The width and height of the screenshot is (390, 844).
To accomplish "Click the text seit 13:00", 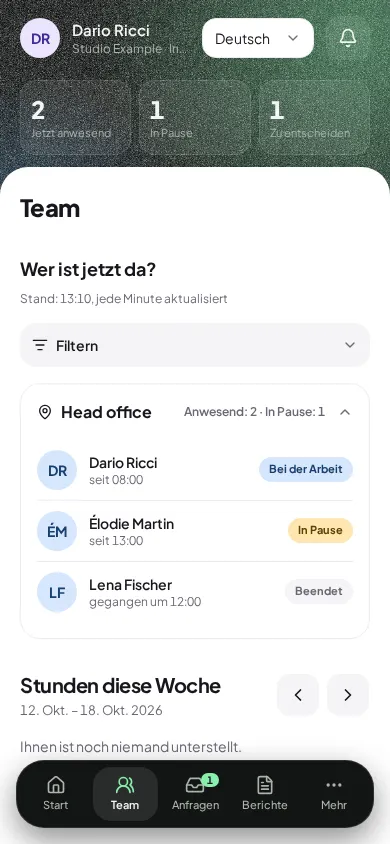I will (x=116, y=541).
